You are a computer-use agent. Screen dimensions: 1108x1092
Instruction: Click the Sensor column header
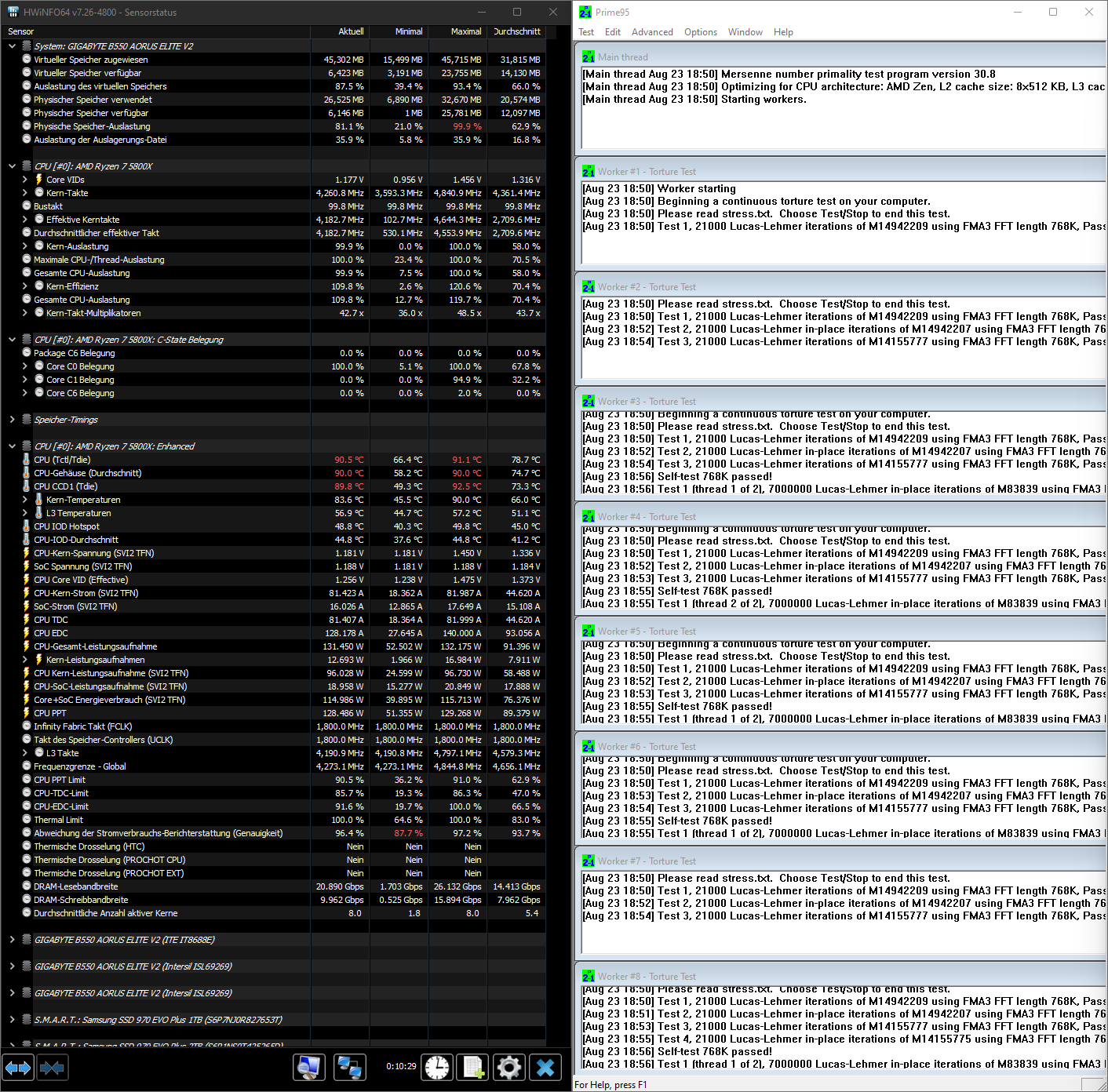tap(156, 31)
